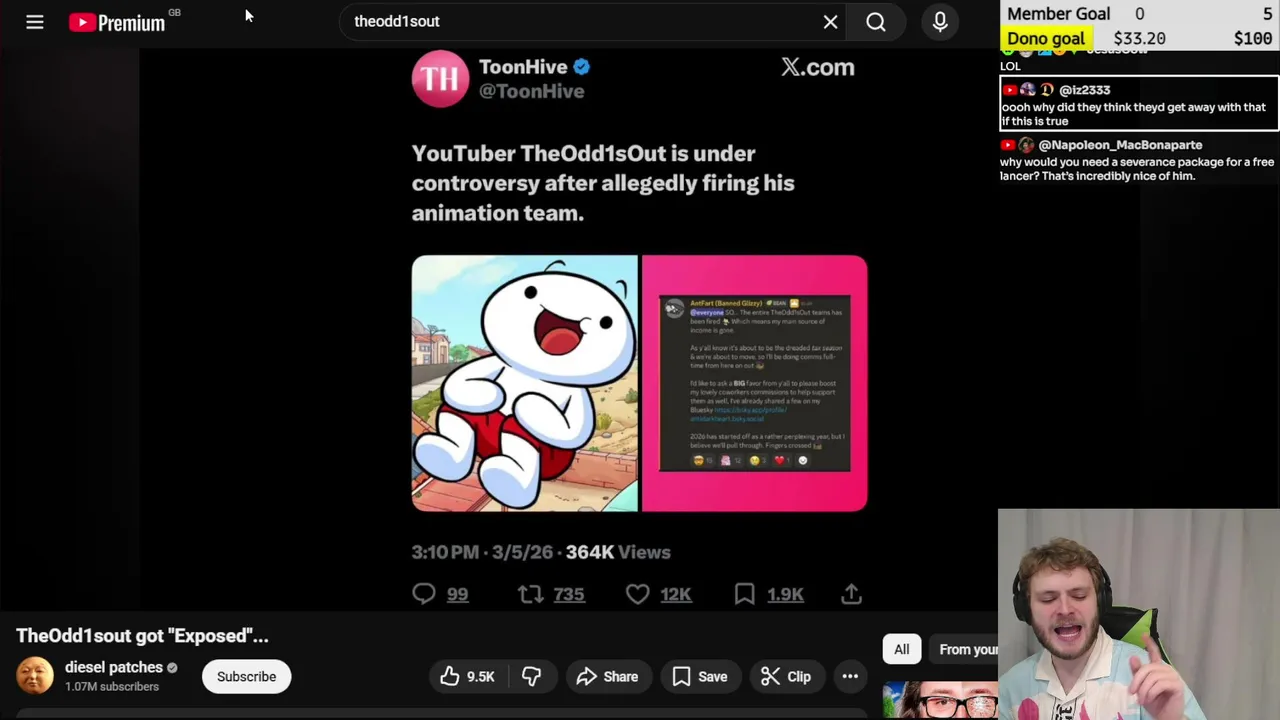This screenshot has height=720, width=1280.
Task: Open the hamburger guide menu
Action: point(35,22)
